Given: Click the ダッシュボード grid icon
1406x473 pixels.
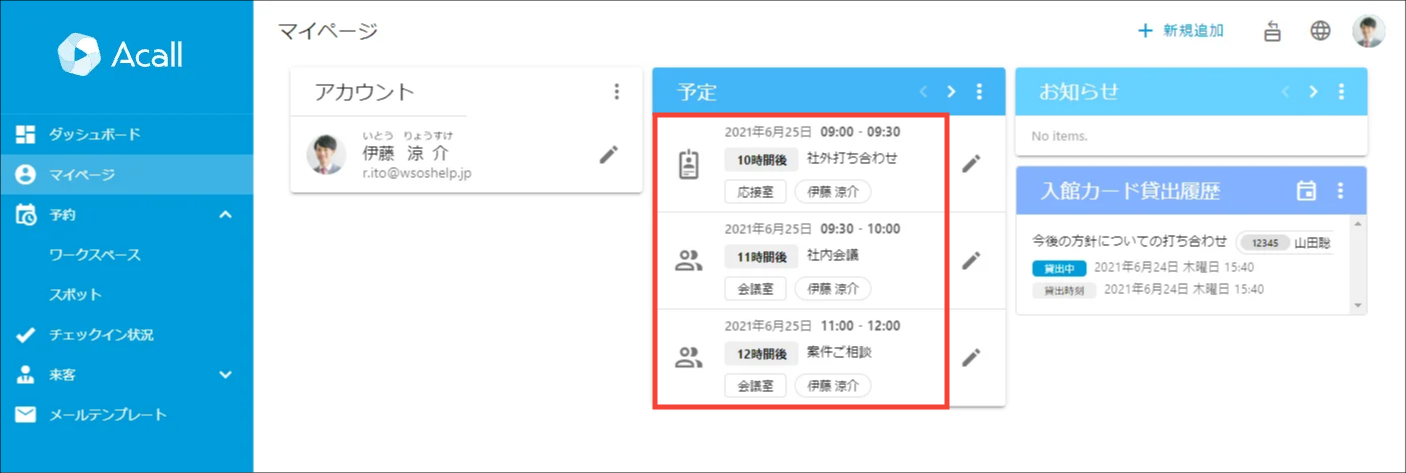Looking at the screenshot, I should 26,134.
